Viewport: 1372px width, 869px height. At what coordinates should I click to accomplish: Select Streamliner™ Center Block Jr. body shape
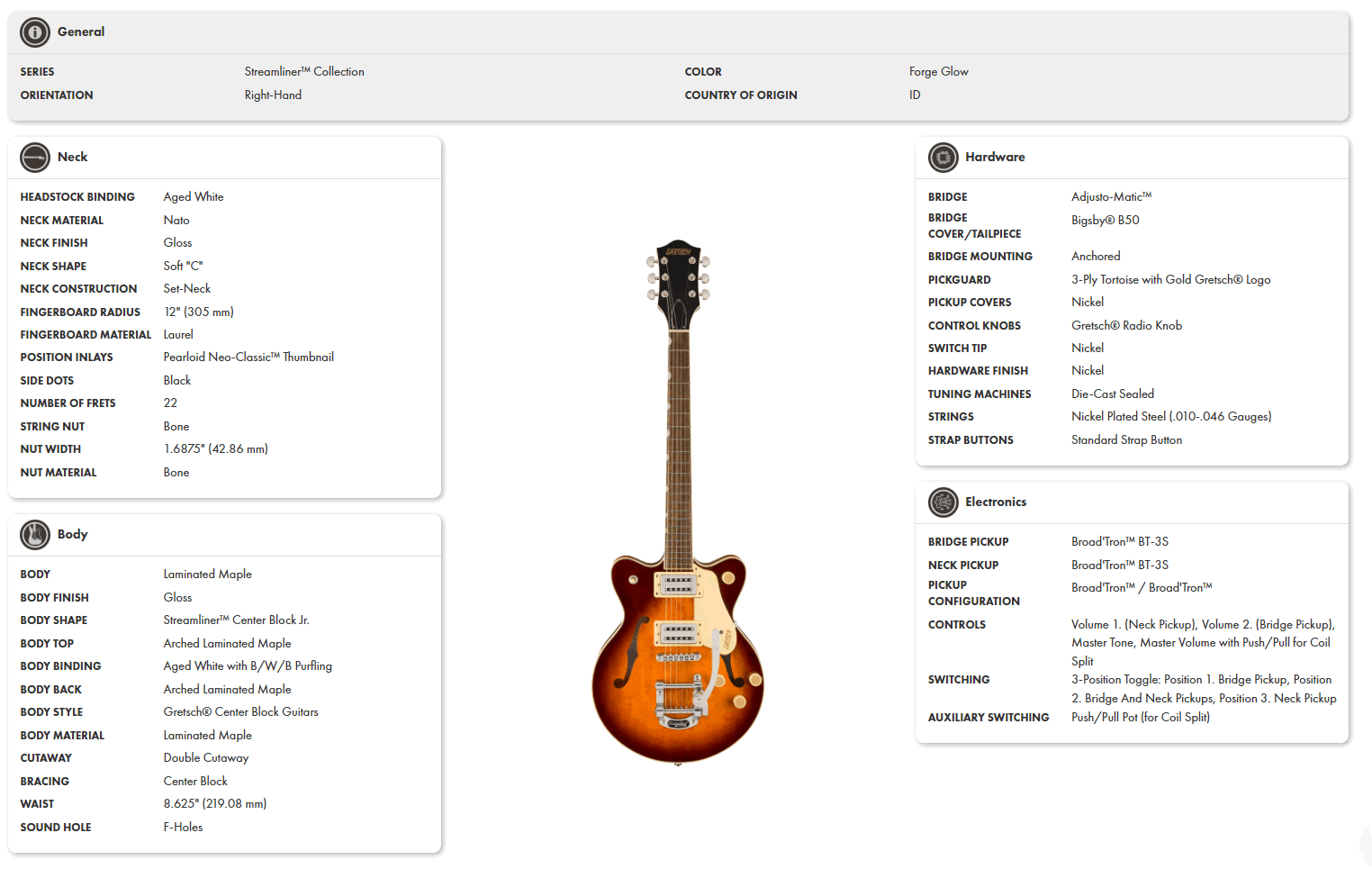pos(237,620)
